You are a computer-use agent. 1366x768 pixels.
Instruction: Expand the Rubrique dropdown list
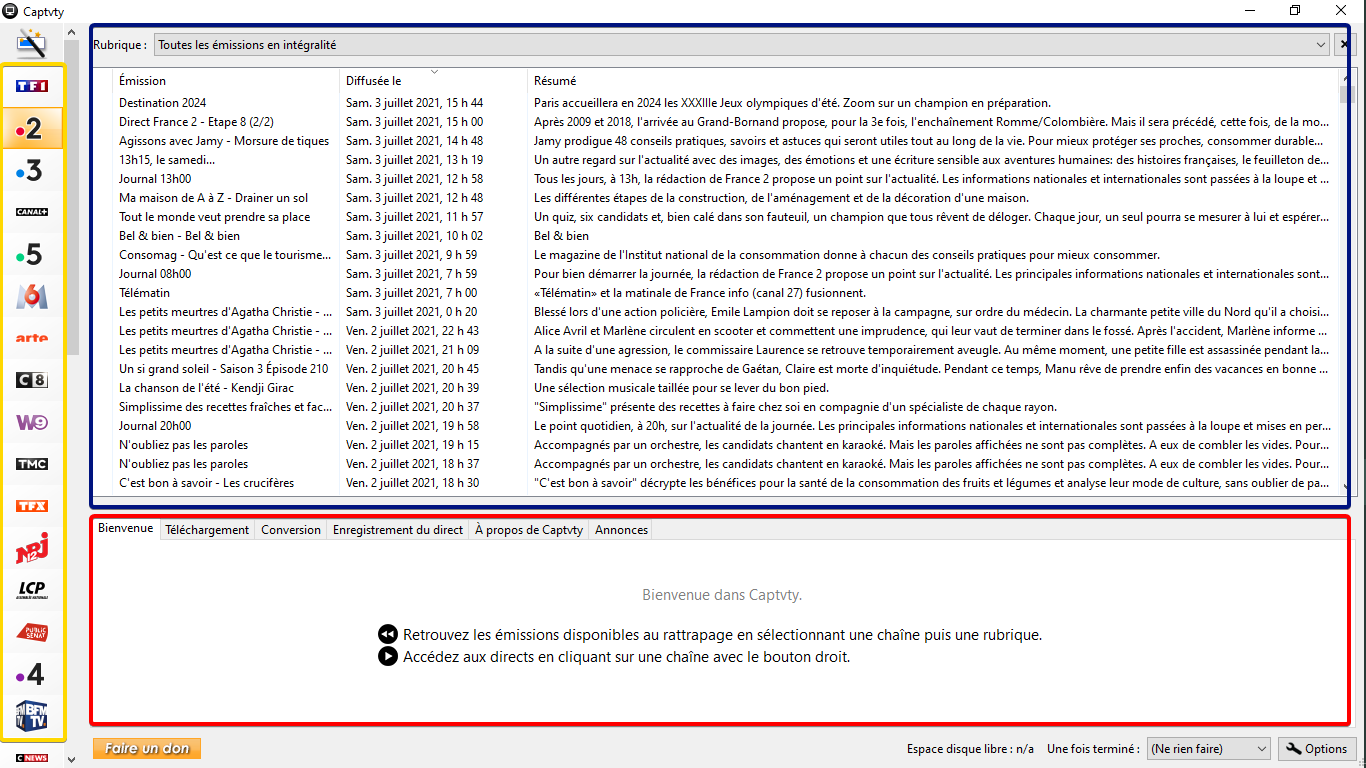click(x=1321, y=45)
